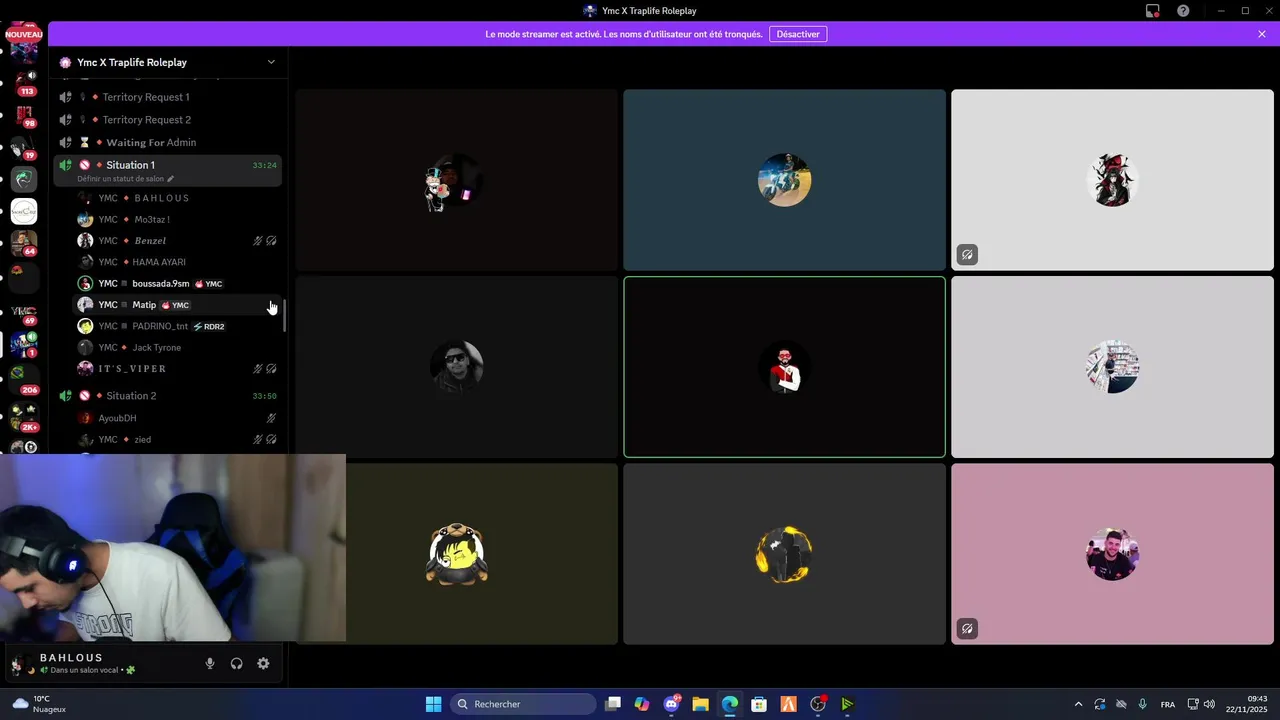Open User Settings gear icon

point(263,663)
